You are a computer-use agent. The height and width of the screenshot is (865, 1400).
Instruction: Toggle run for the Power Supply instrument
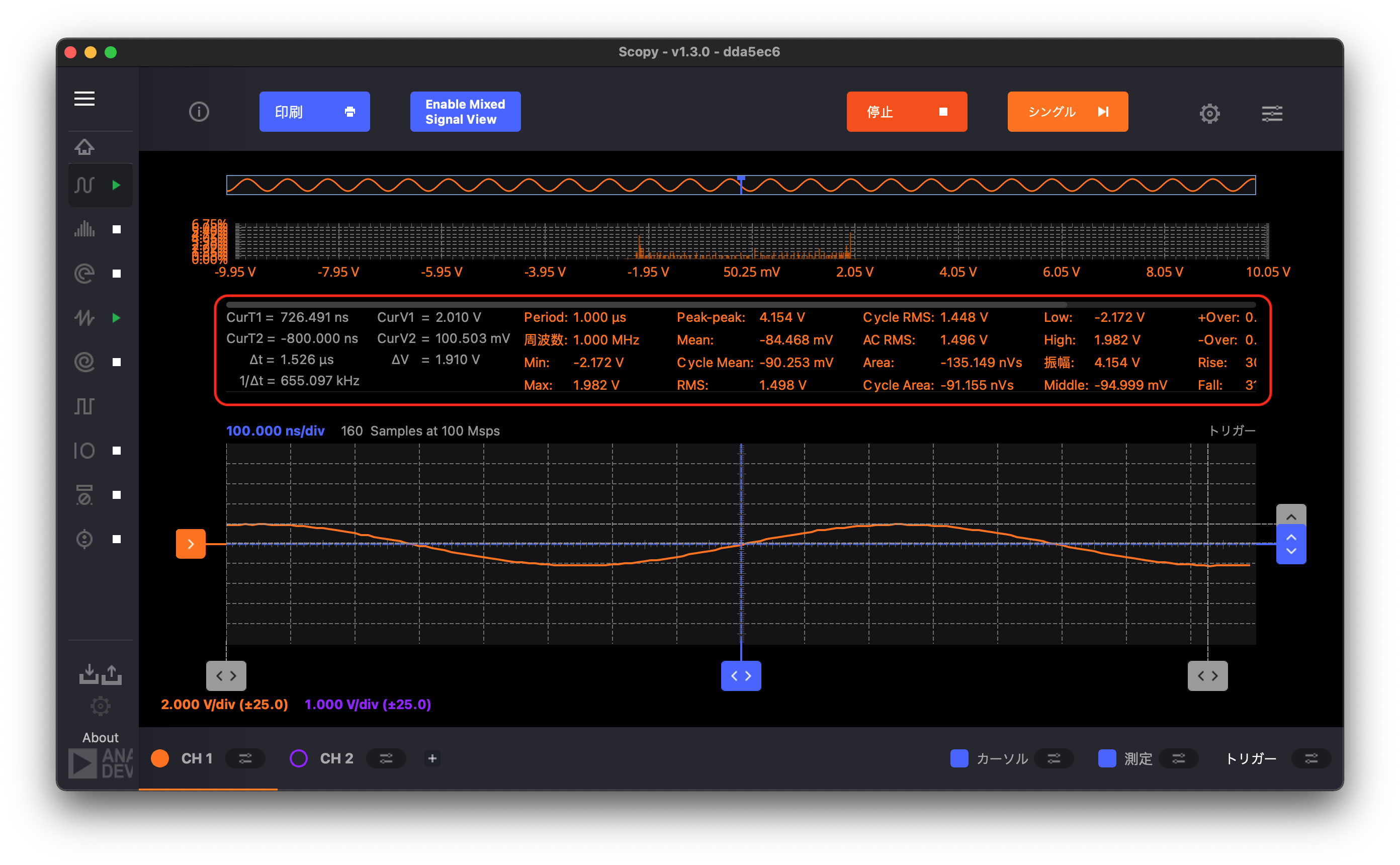[117, 539]
